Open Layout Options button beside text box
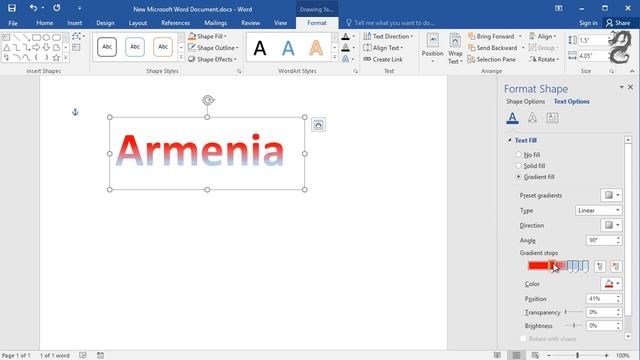 [318, 125]
